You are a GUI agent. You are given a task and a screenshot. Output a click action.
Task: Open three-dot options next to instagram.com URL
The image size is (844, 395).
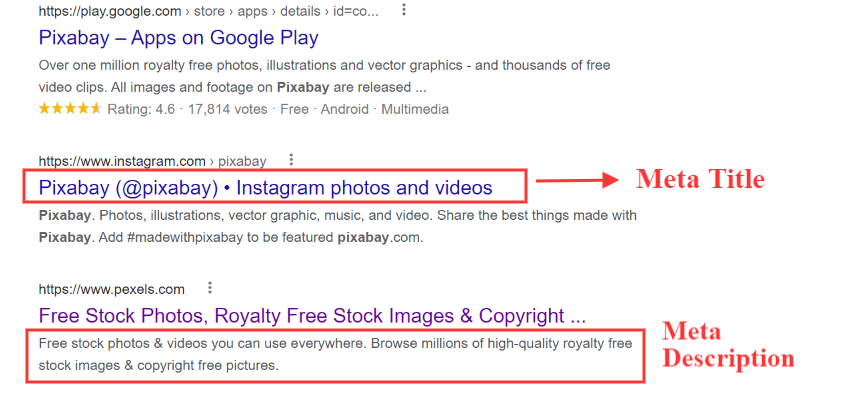291,160
